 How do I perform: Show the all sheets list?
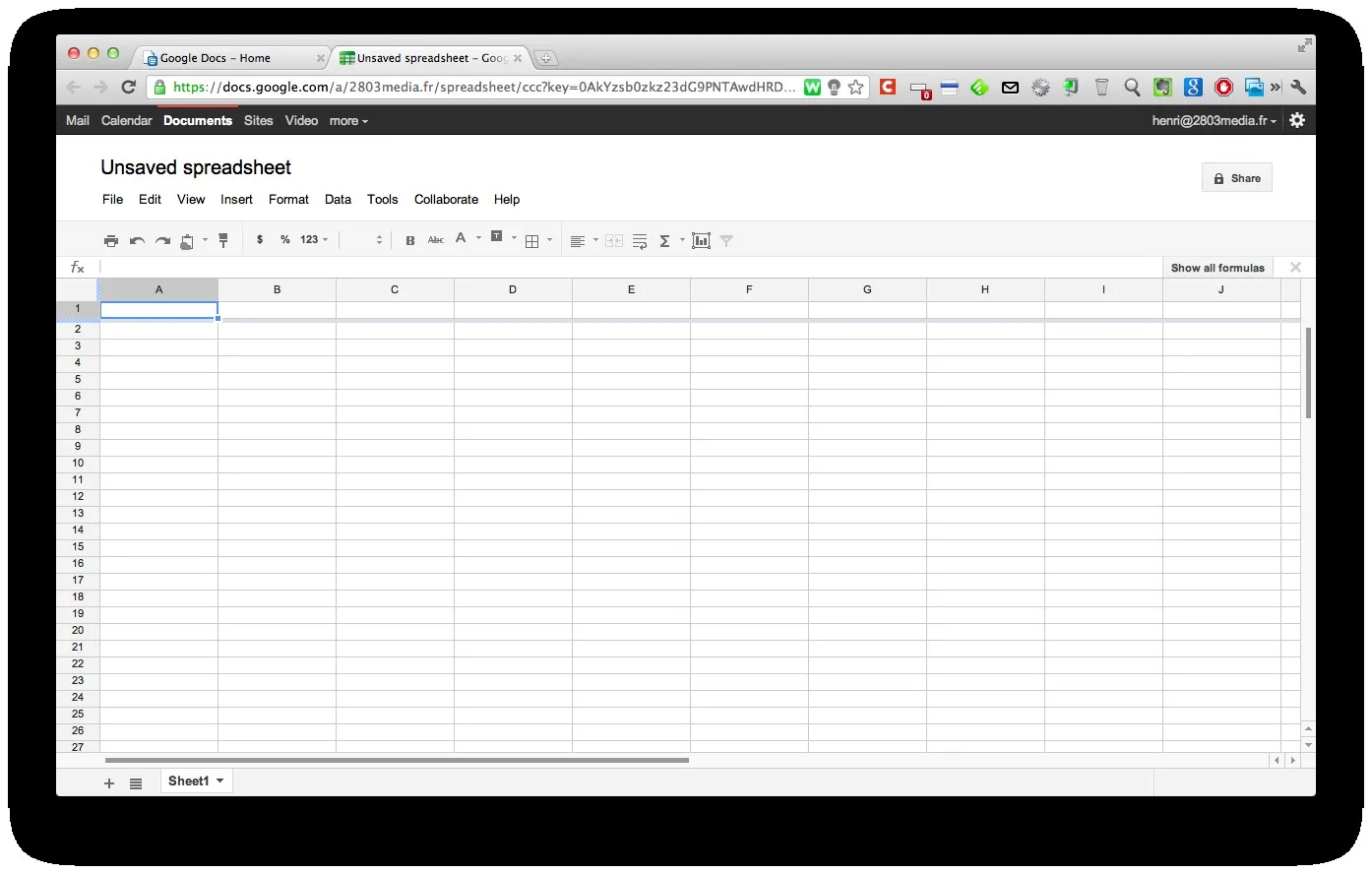[x=136, y=783]
